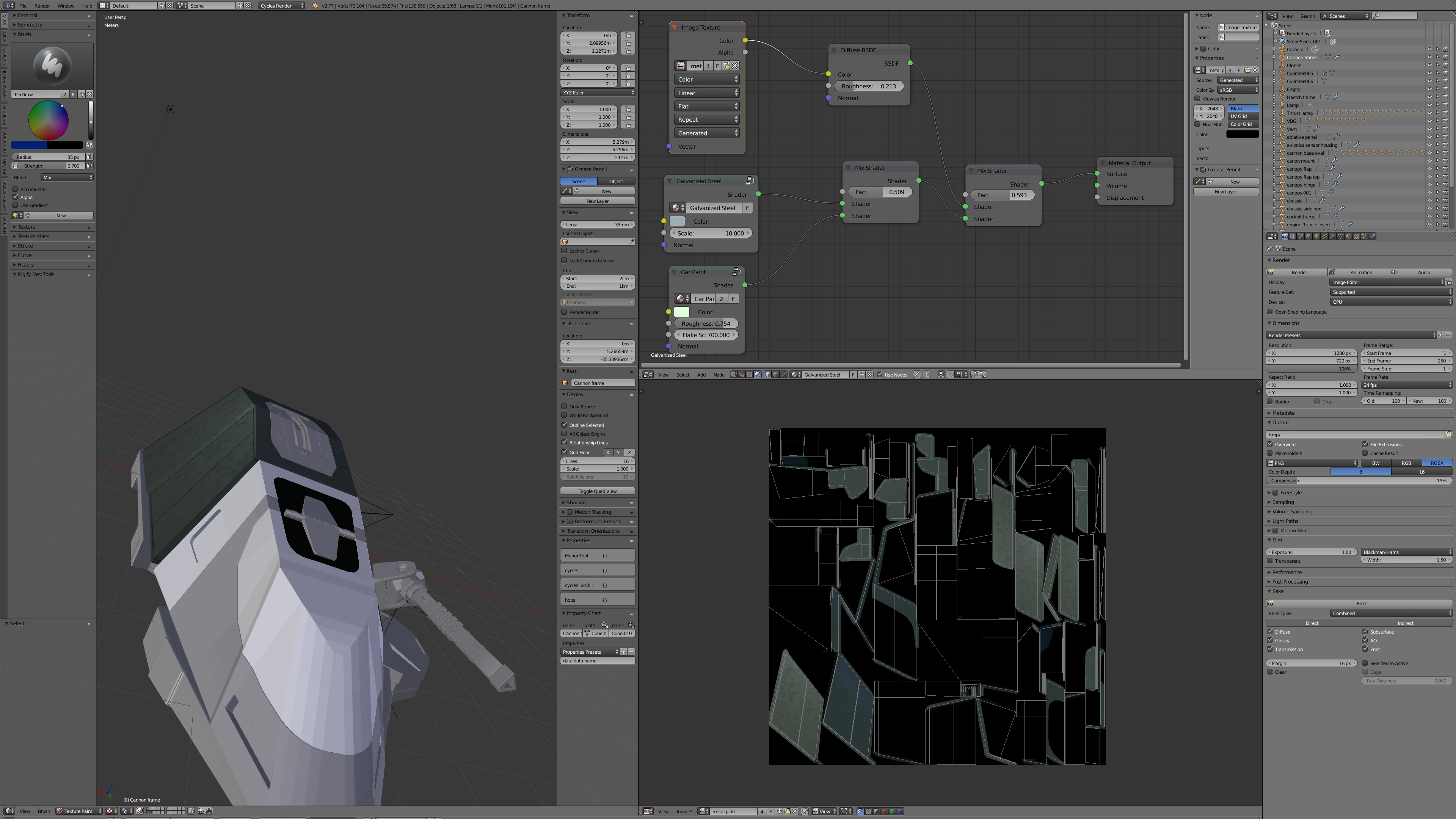Viewport: 1456px width, 819px height.
Task: Expand the Light Paths panel
Action: coord(1285,521)
